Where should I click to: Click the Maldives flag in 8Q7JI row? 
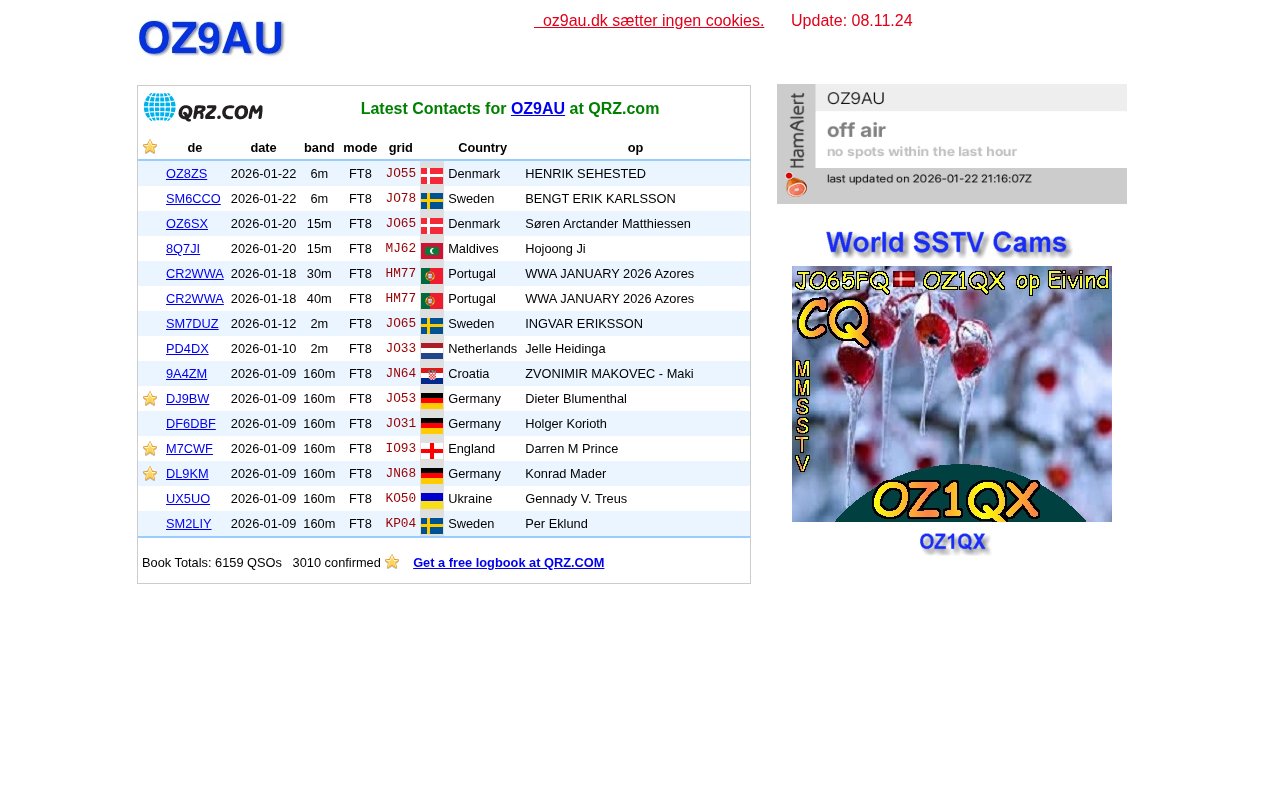point(432,250)
